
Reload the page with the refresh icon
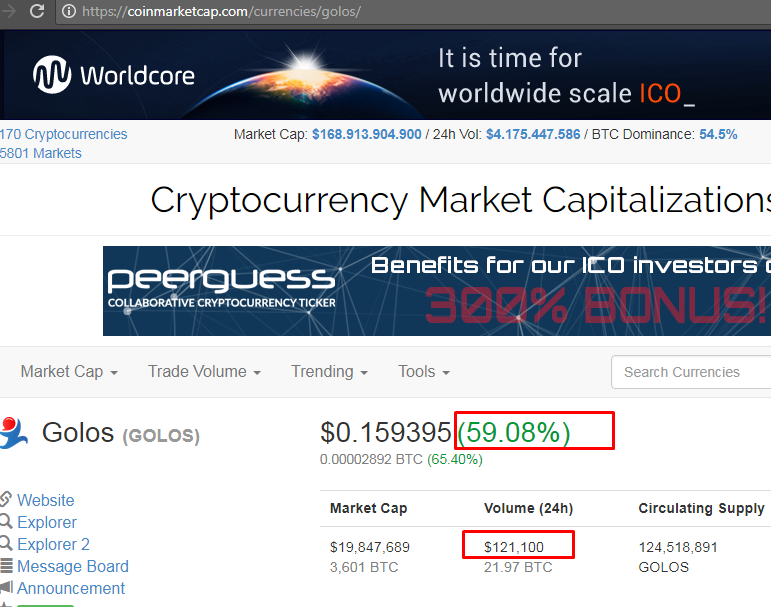coord(37,11)
